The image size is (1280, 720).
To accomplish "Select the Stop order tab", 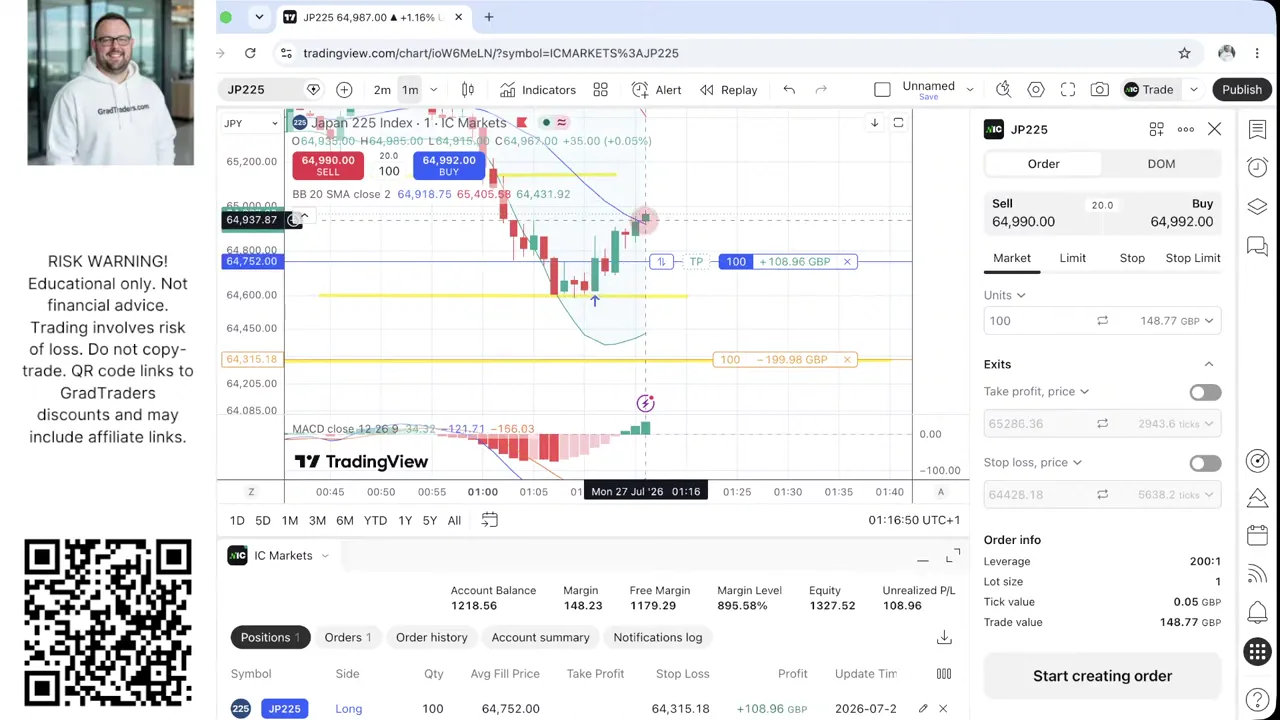I will click(x=1132, y=258).
